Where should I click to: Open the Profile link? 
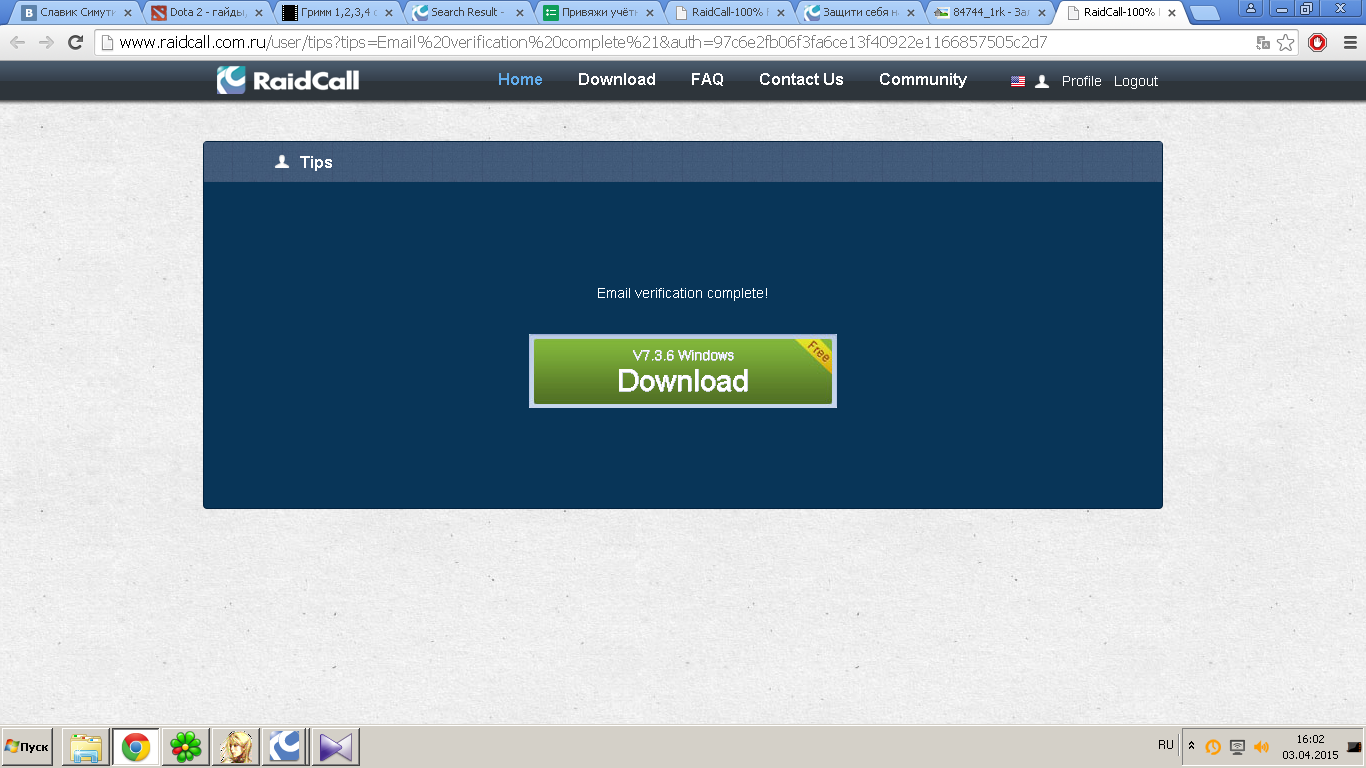pyautogui.click(x=1081, y=82)
